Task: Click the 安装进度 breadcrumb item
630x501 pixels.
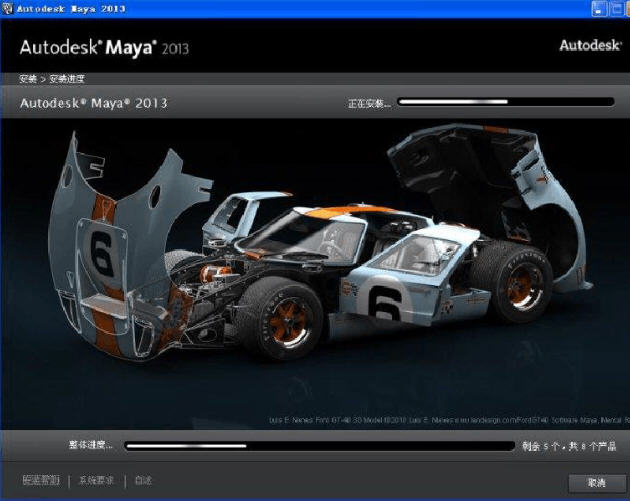Action: click(67, 79)
